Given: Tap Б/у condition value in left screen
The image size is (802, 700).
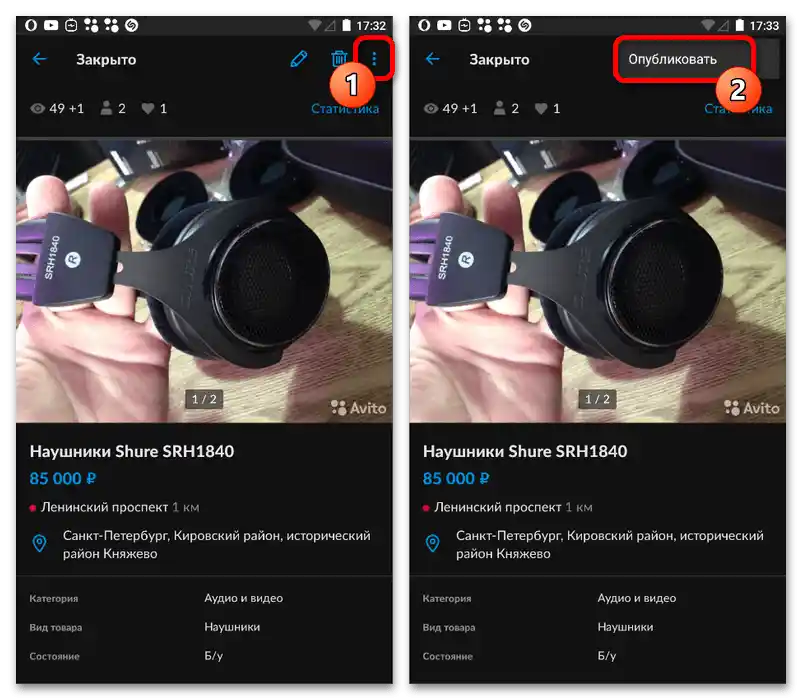Looking at the screenshot, I should [214, 656].
